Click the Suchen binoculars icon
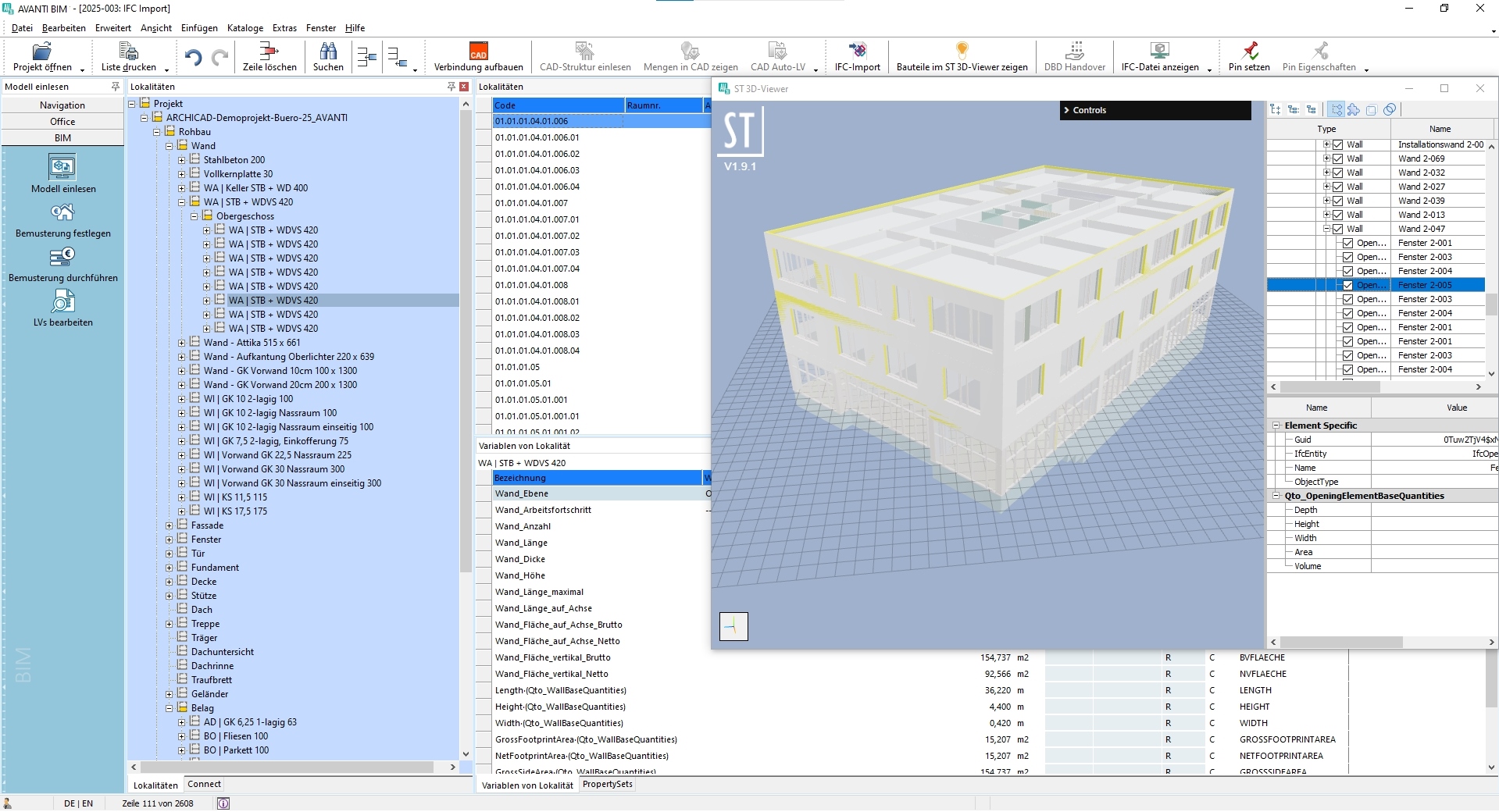This screenshot has width=1499, height=812. click(328, 52)
